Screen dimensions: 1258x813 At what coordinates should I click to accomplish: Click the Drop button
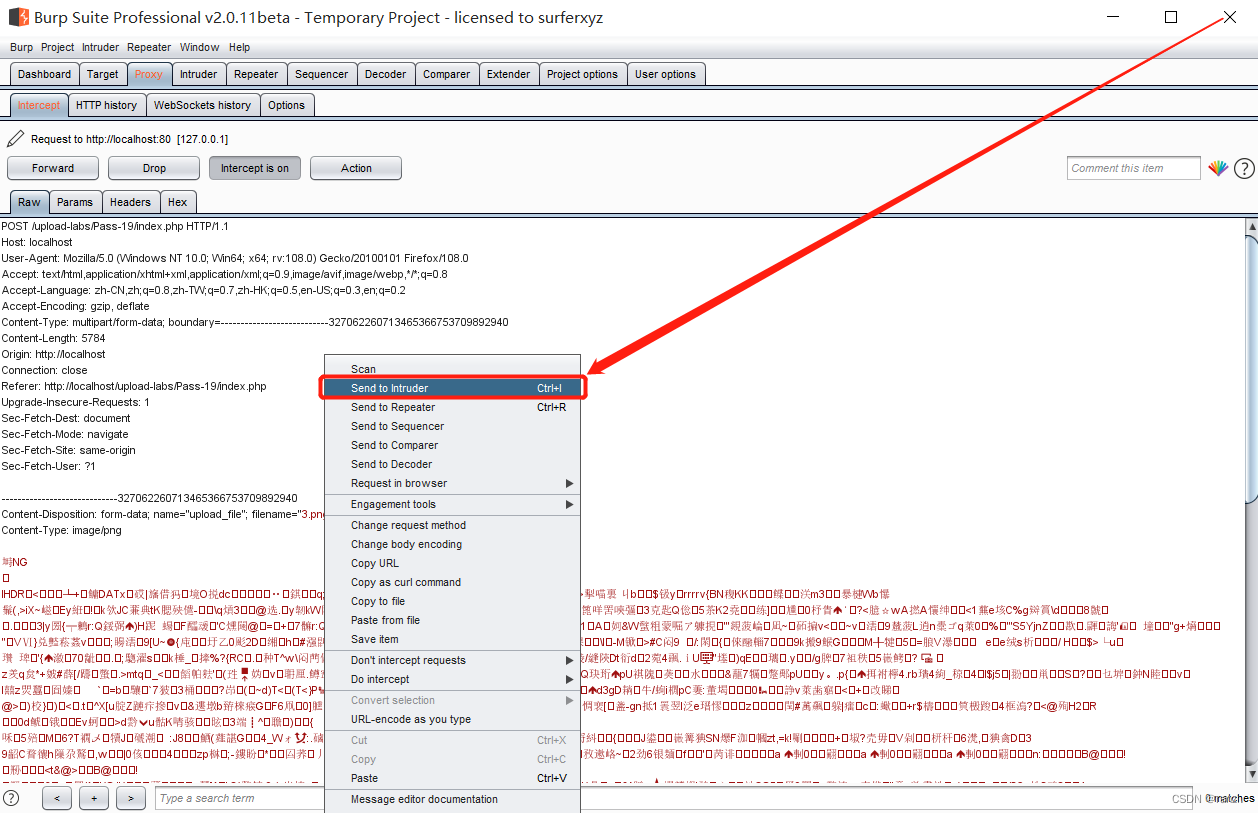click(x=154, y=168)
